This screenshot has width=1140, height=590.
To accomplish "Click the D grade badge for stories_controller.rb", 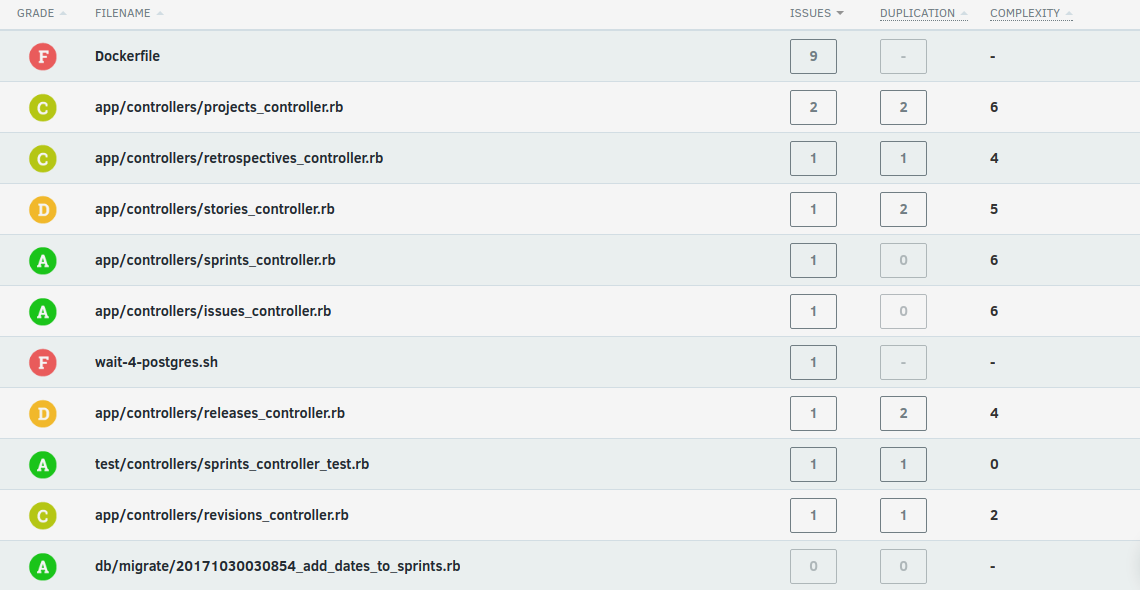I will [x=42, y=210].
